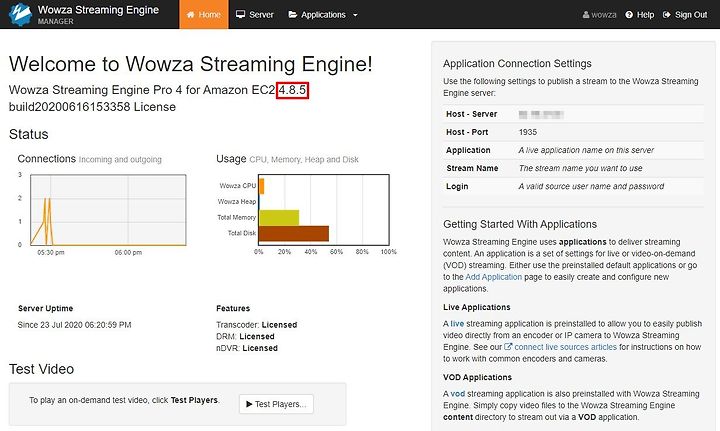Click the nDVR: Licensed feature line
The height and width of the screenshot is (431, 720).
point(247,348)
